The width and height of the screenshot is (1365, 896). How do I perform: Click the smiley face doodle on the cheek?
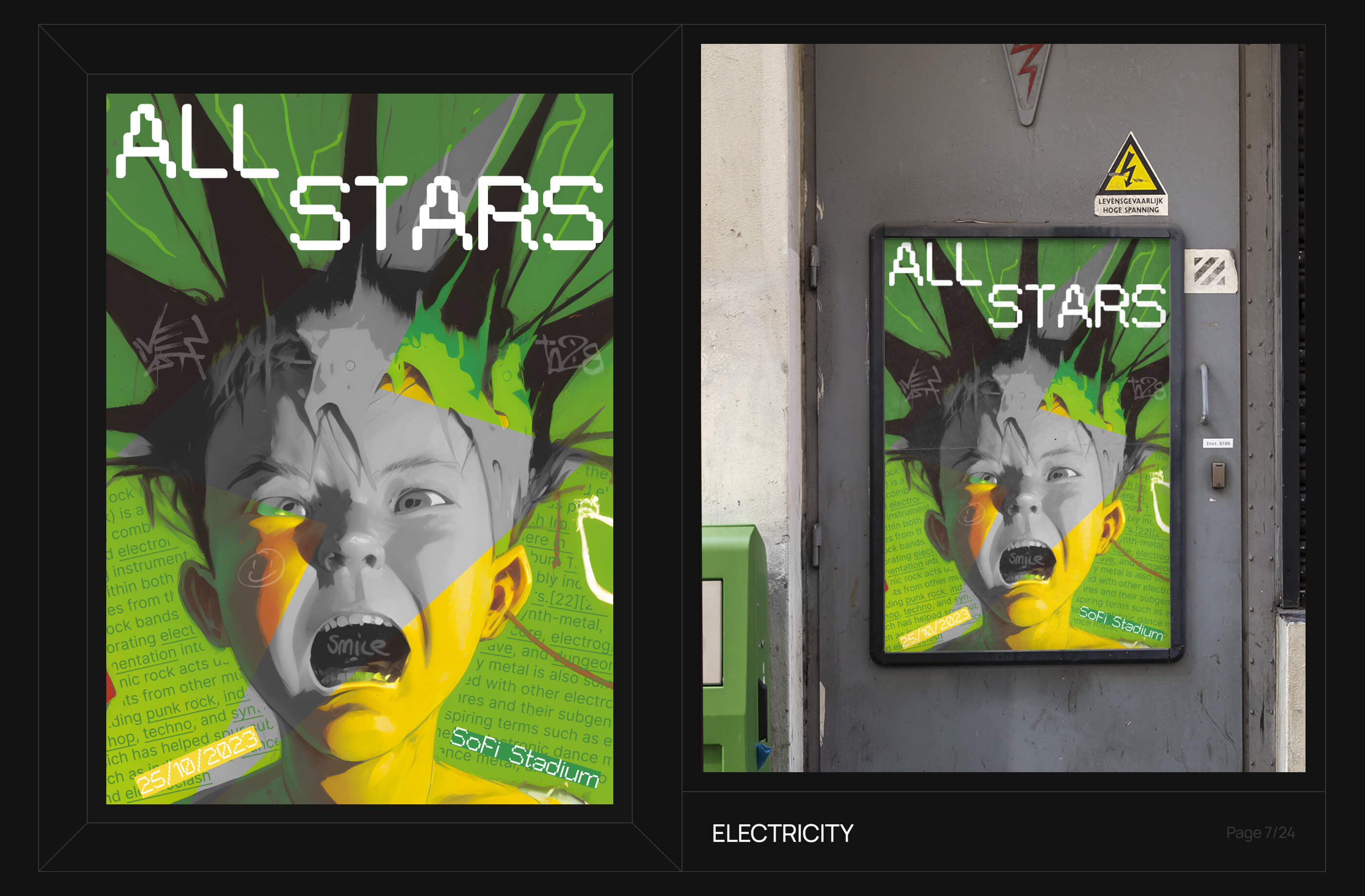coord(261,568)
